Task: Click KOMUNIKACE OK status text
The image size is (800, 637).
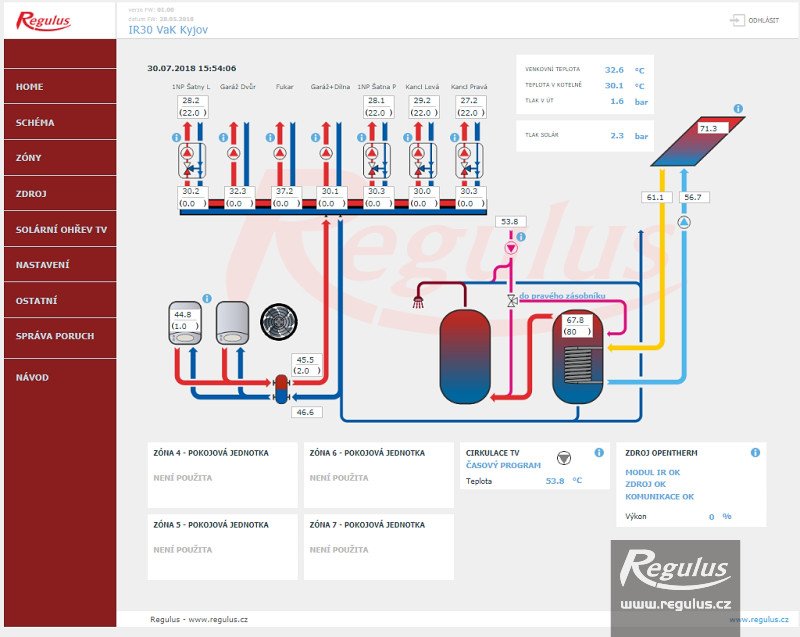Action: [x=659, y=497]
